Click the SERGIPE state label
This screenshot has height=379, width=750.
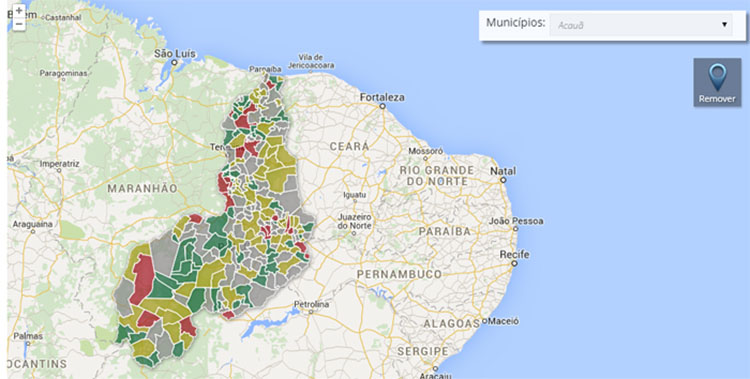tap(423, 352)
